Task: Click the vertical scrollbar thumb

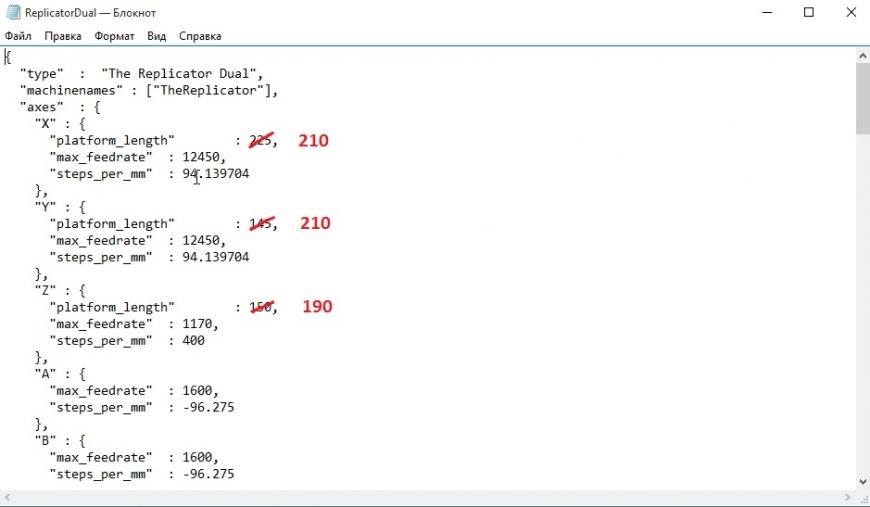Action: 863,98
